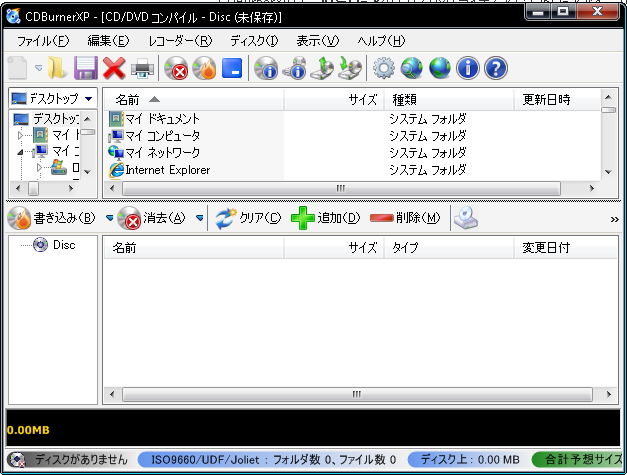Image resolution: width=627 pixels, height=475 pixels.
Task: Expand the drive node under マイ コンピュータ
Action: [39, 168]
